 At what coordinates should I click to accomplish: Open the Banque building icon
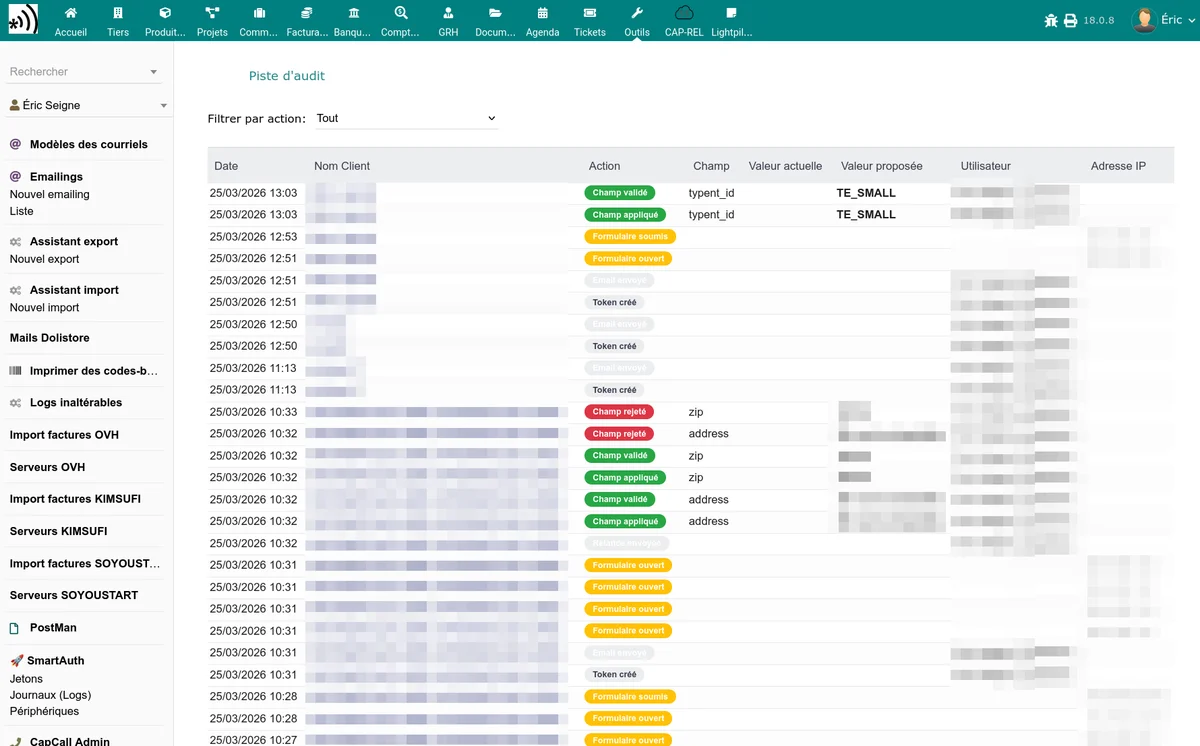354,13
